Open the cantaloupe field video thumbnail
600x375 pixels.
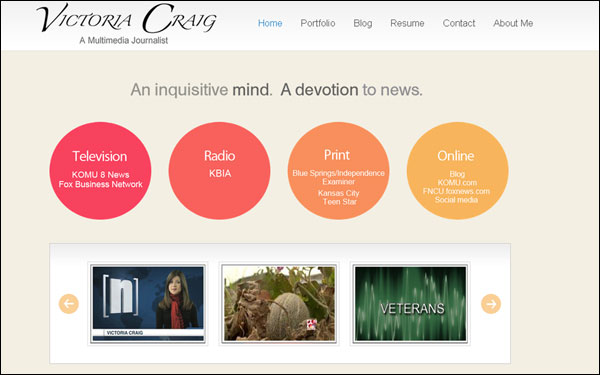click(279, 304)
